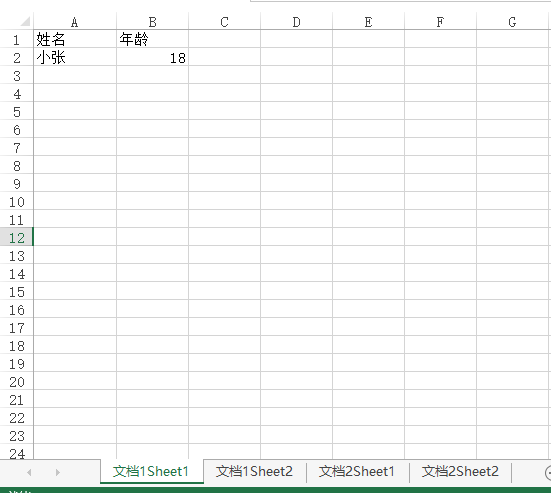The width and height of the screenshot is (551, 493).
Task: Select column D header
Action: [x=297, y=22]
